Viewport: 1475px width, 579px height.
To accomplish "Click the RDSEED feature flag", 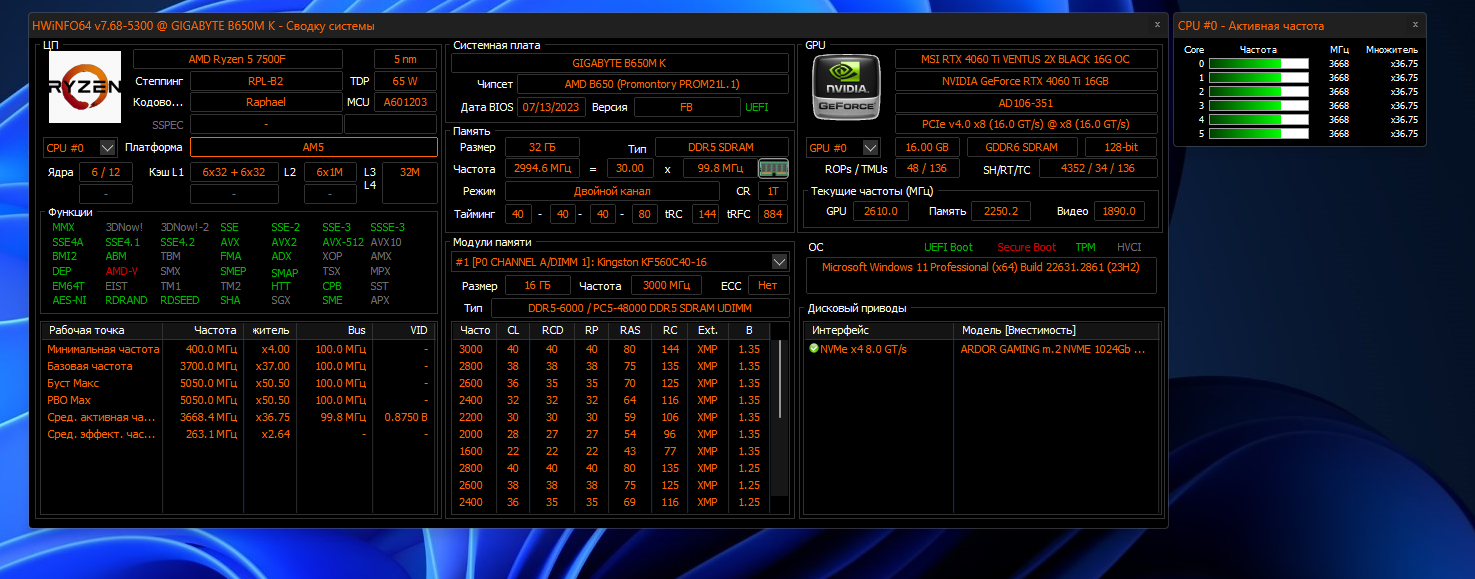I will (x=180, y=300).
